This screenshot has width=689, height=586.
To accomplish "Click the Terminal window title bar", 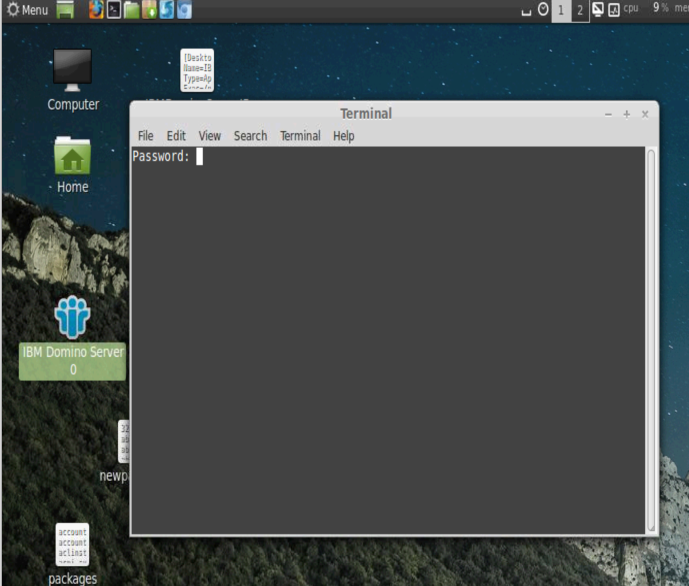I will pos(366,114).
